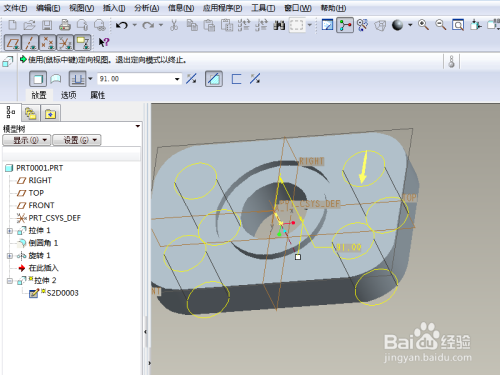Open the folder browser navigator tab

(x=31, y=113)
